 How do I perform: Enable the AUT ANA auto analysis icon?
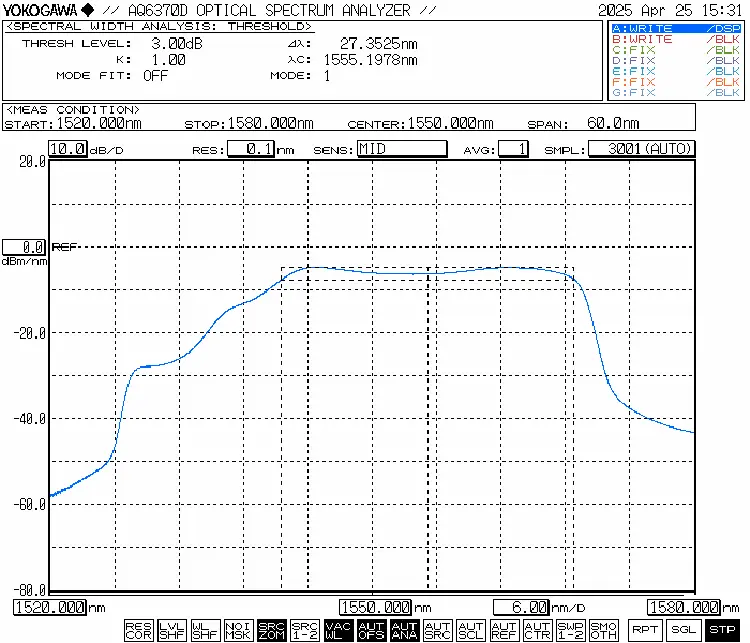[x=404, y=630]
